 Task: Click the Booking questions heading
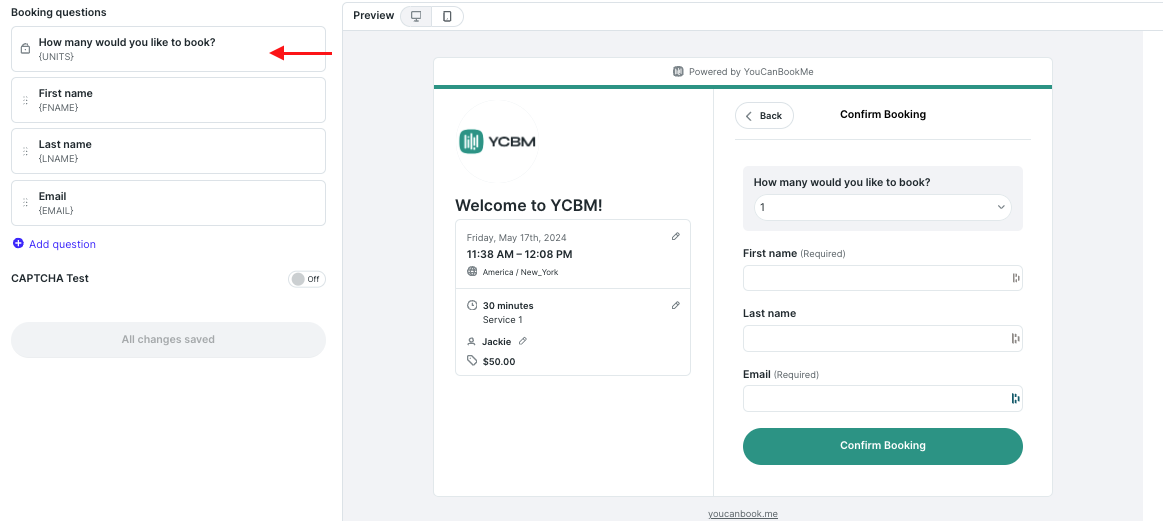pyautogui.click(x=59, y=13)
